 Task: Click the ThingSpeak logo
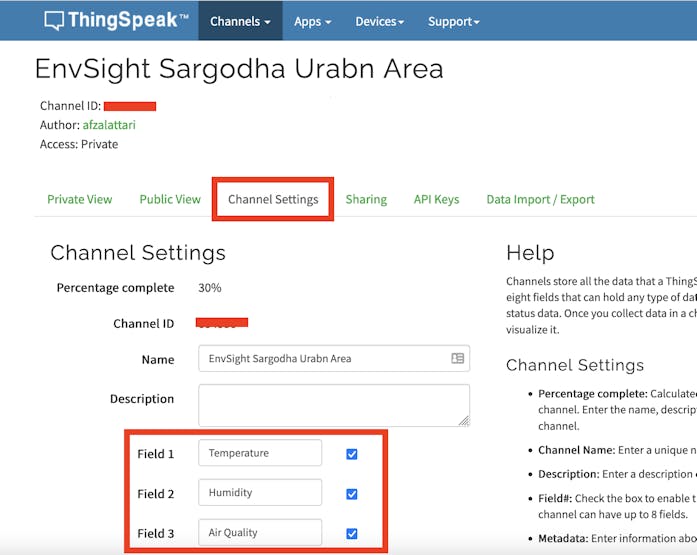(116, 20)
